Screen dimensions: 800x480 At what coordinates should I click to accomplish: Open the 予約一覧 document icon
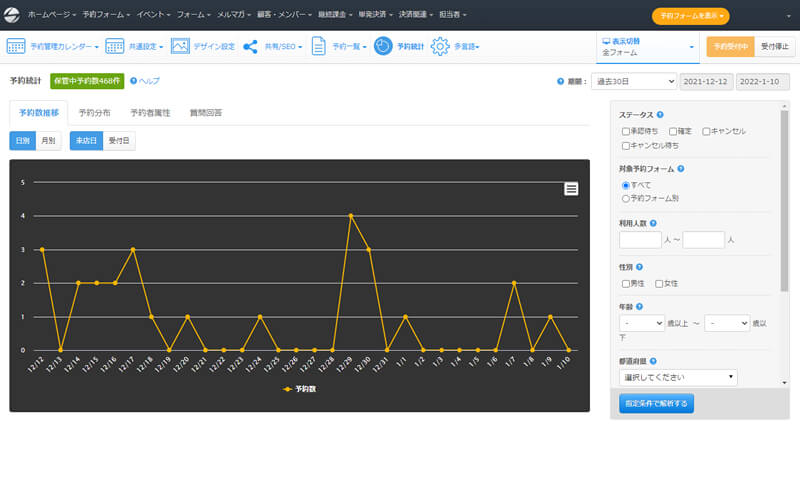tap(318, 46)
